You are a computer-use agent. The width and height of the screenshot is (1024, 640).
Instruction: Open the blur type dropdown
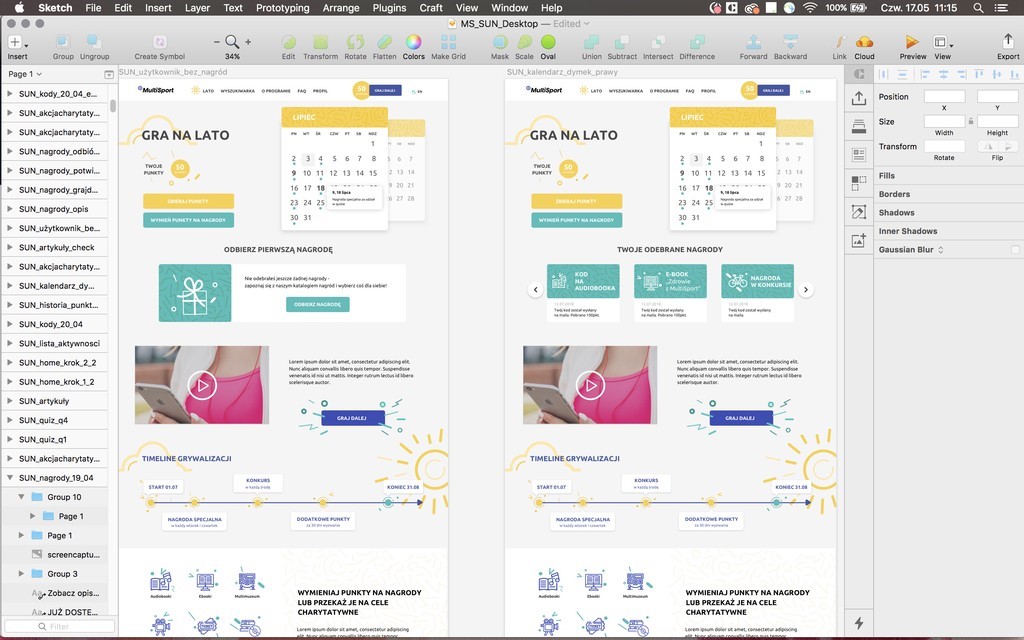click(940, 249)
